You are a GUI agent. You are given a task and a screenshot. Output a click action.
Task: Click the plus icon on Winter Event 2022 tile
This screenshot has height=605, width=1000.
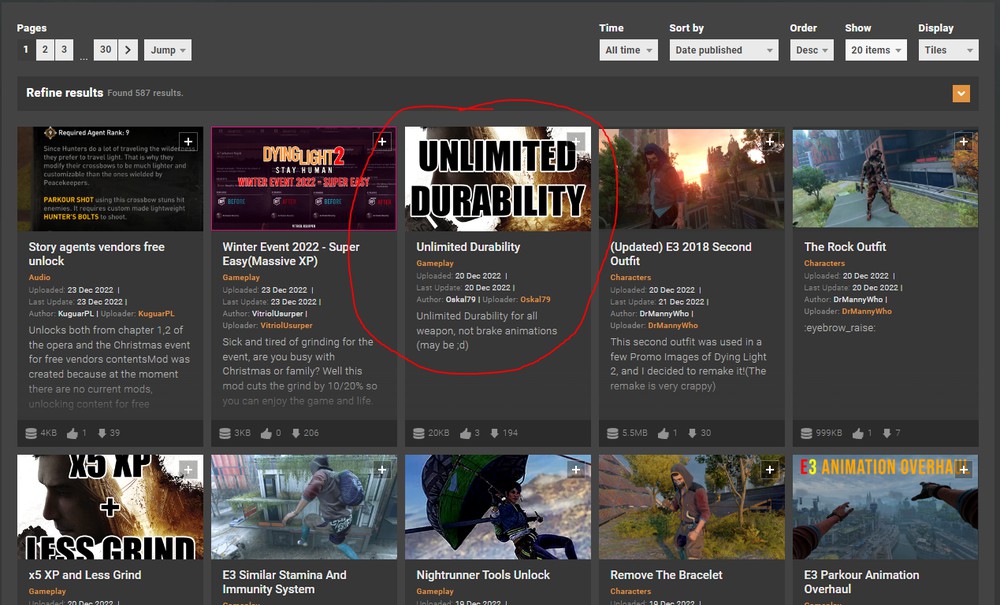click(x=382, y=142)
